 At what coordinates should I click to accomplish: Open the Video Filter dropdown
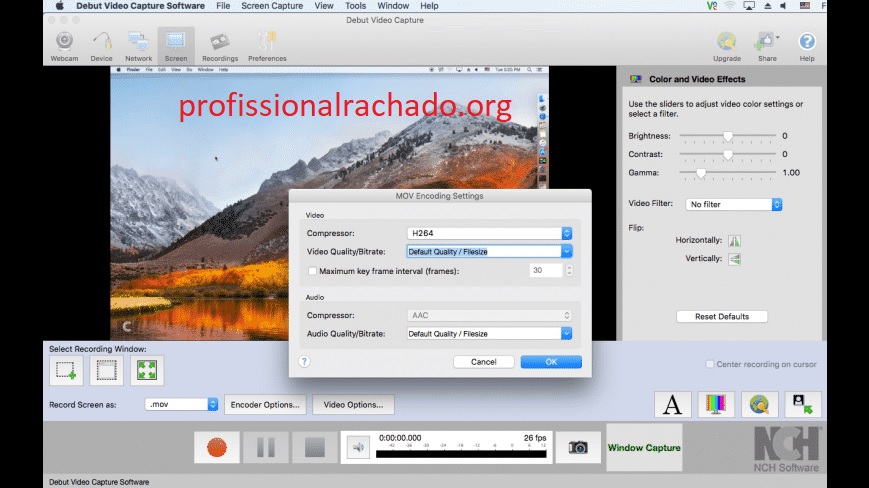(734, 204)
